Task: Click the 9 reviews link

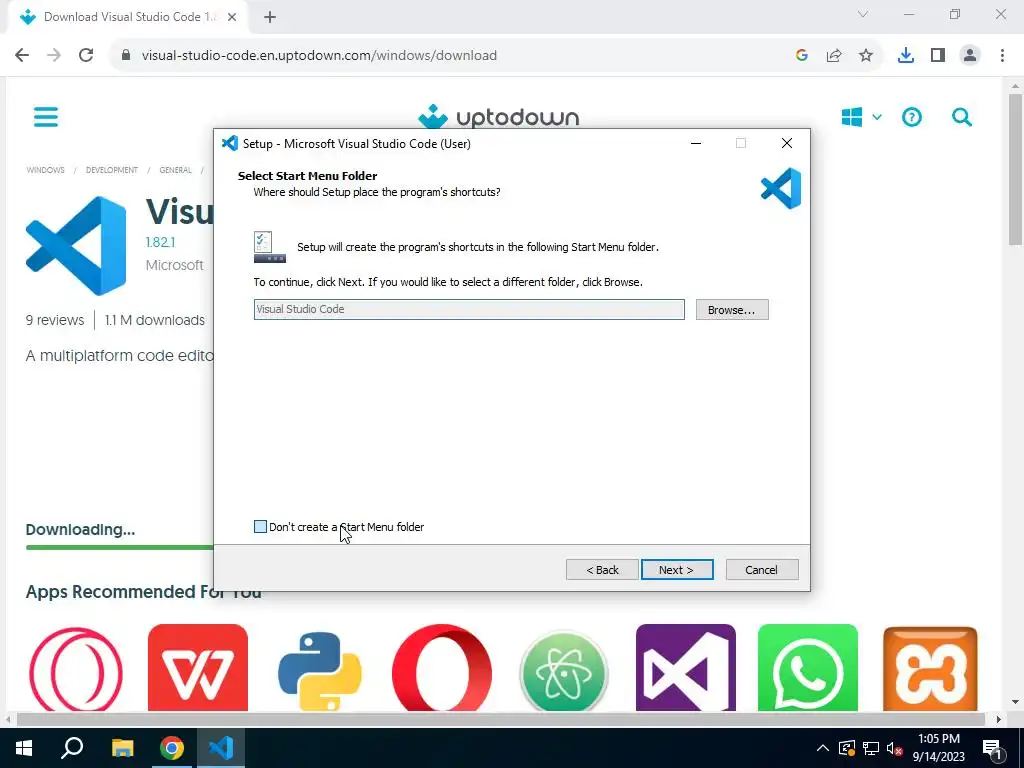Action: (x=55, y=320)
